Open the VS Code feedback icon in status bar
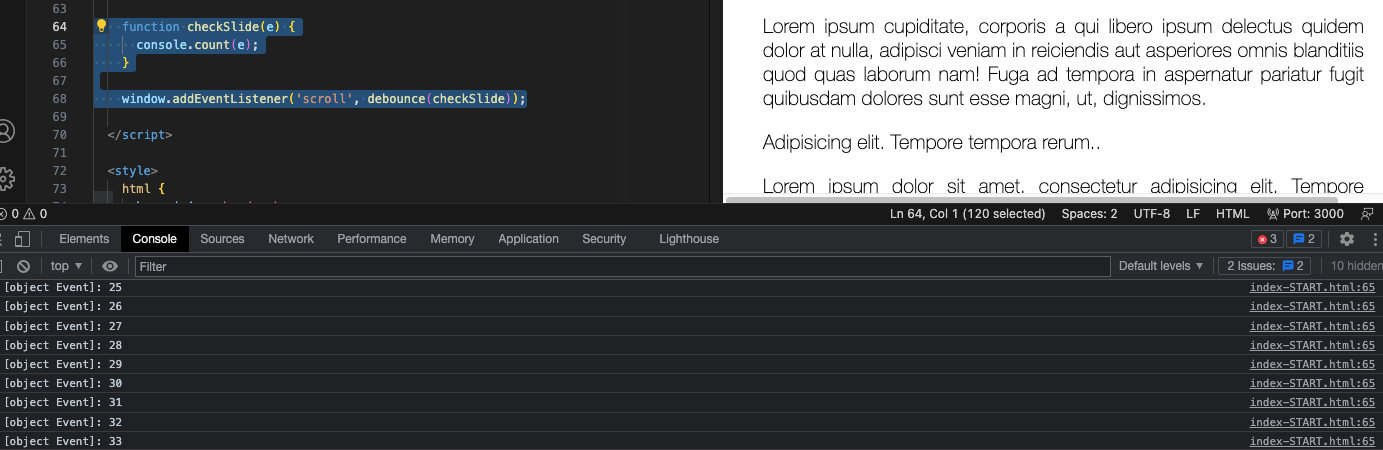1383x450 pixels. coord(1367,214)
